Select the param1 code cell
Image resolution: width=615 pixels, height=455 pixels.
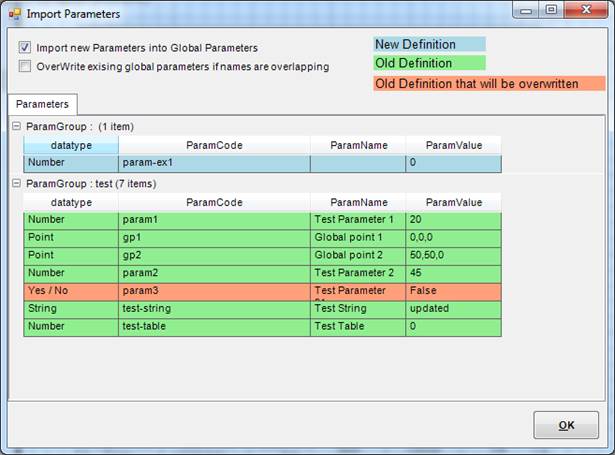click(214, 220)
